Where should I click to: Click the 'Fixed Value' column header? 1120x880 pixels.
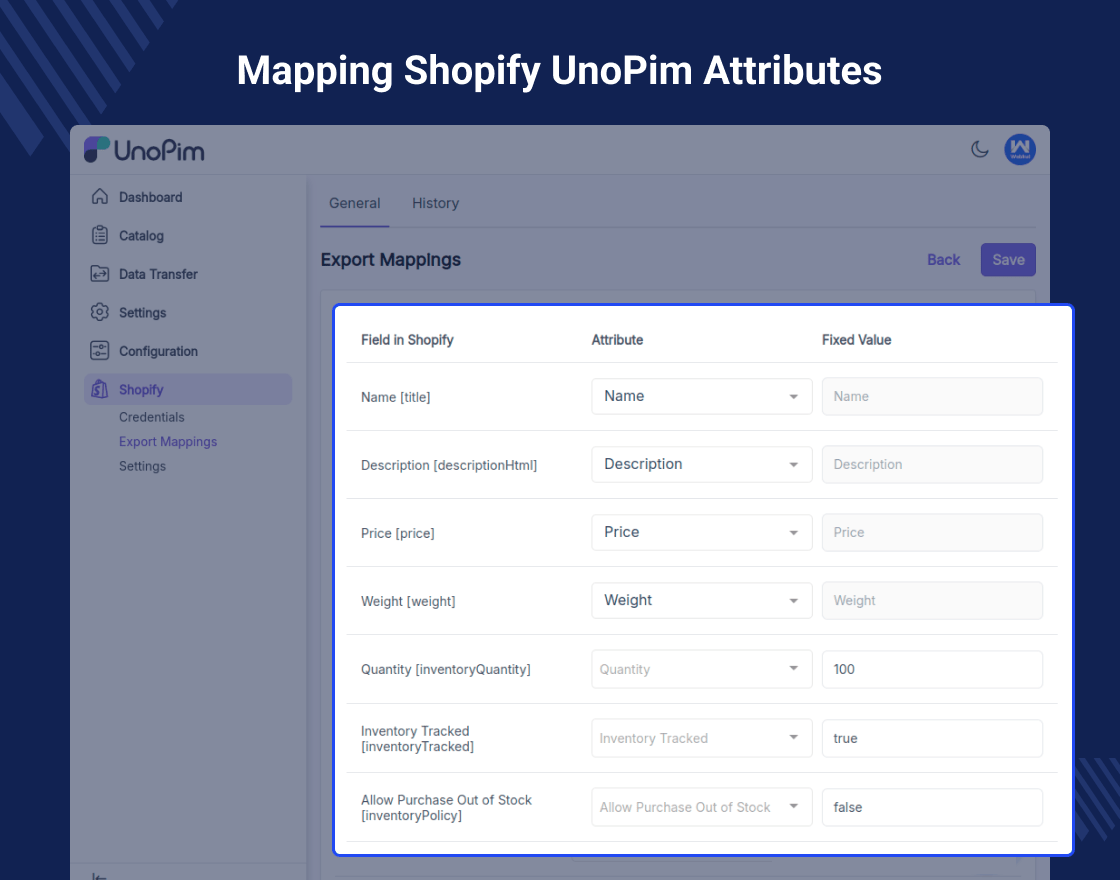coord(856,340)
